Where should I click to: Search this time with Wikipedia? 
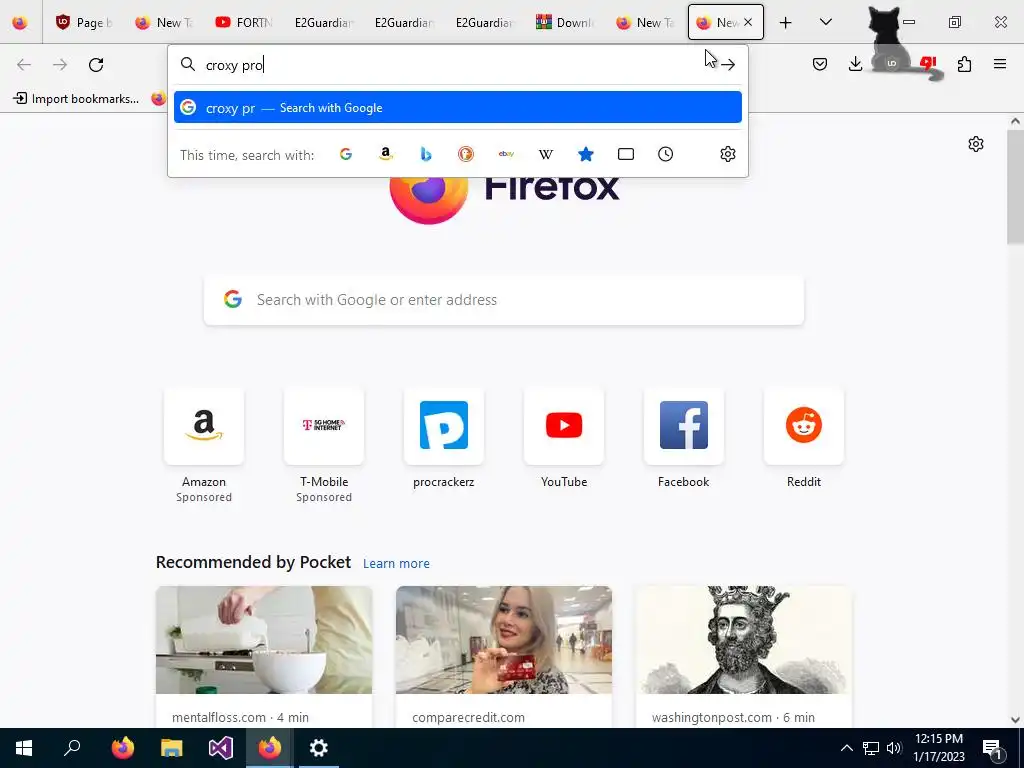(546, 154)
